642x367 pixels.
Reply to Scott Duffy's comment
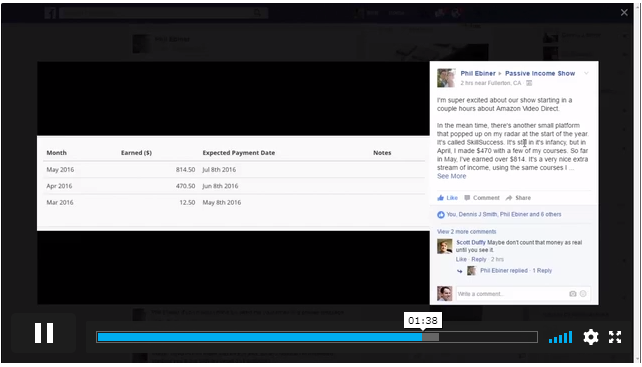pos(479,259)
